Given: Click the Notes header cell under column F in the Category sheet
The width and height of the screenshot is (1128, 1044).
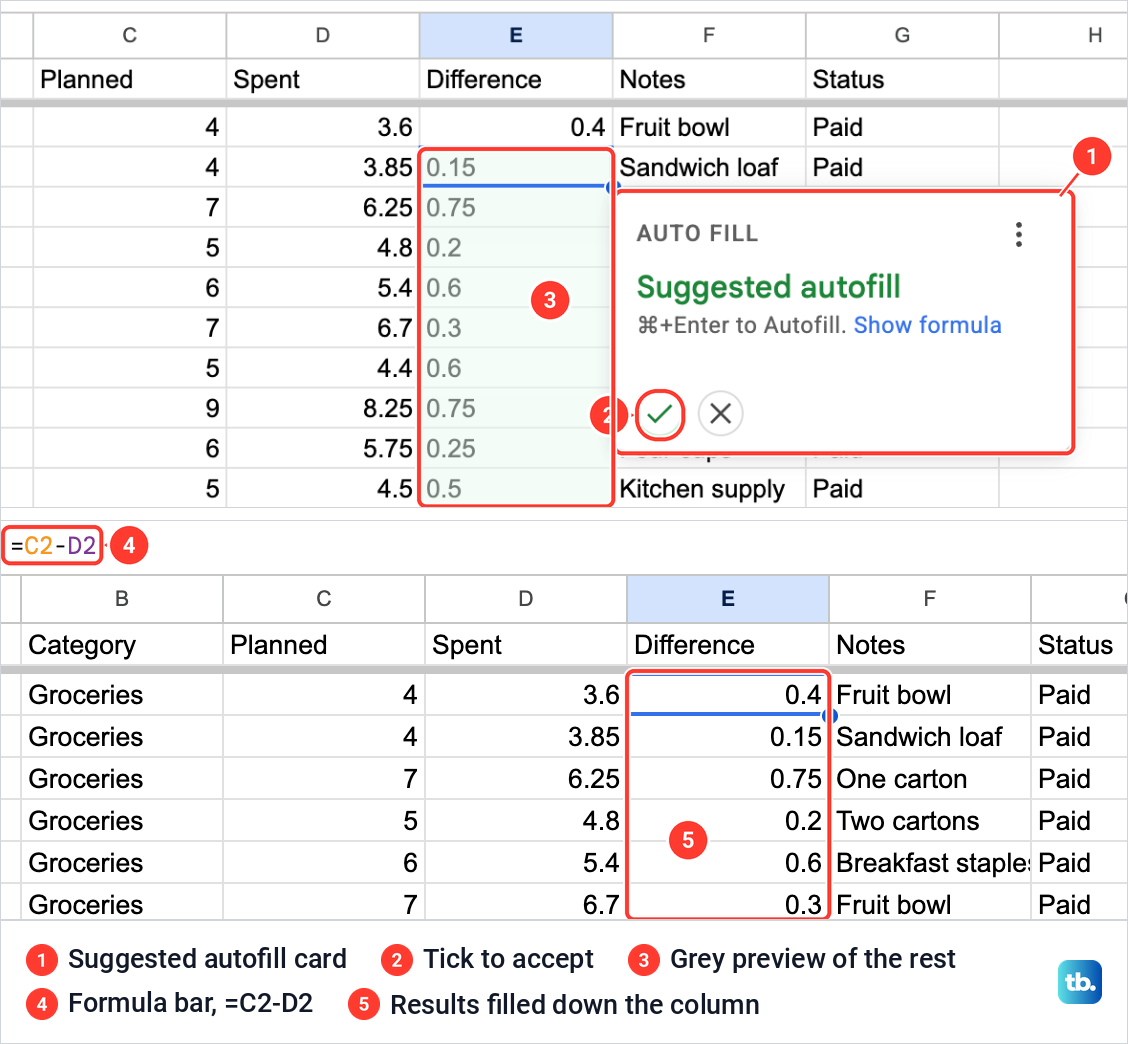Looking at the screenshot, I should coord(929,645).
